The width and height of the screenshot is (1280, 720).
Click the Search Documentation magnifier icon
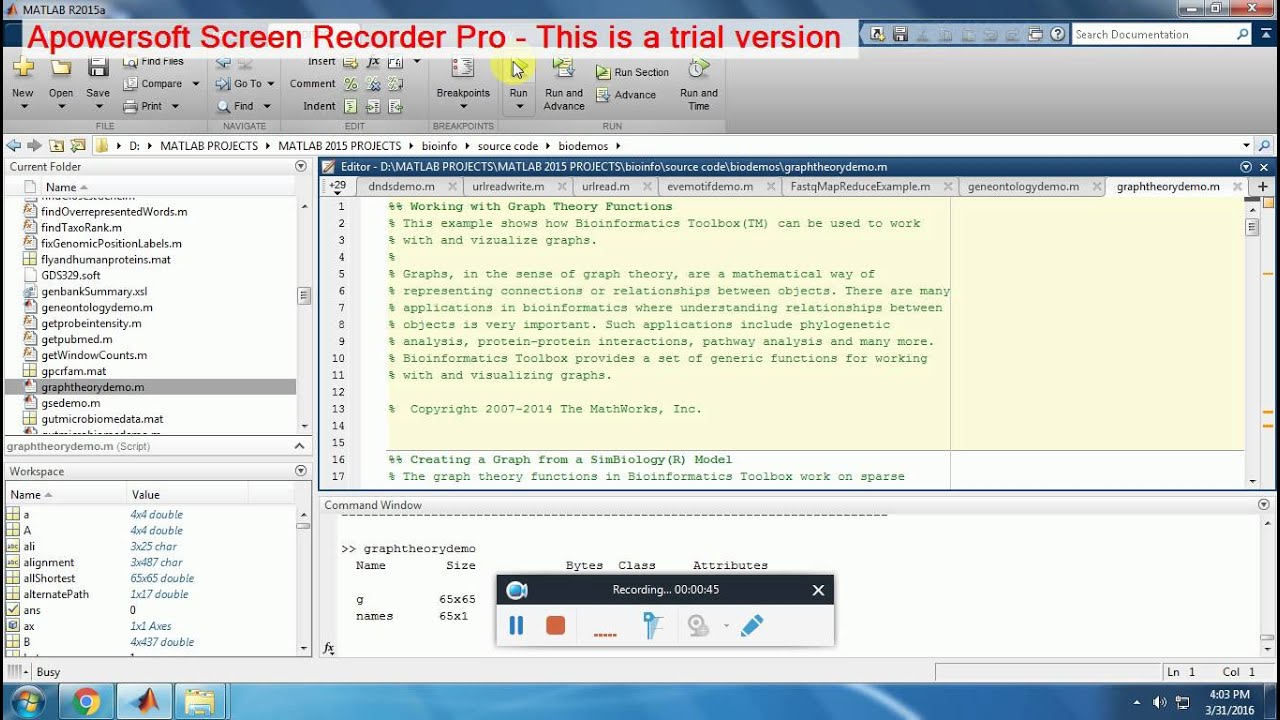[1242, 34]
